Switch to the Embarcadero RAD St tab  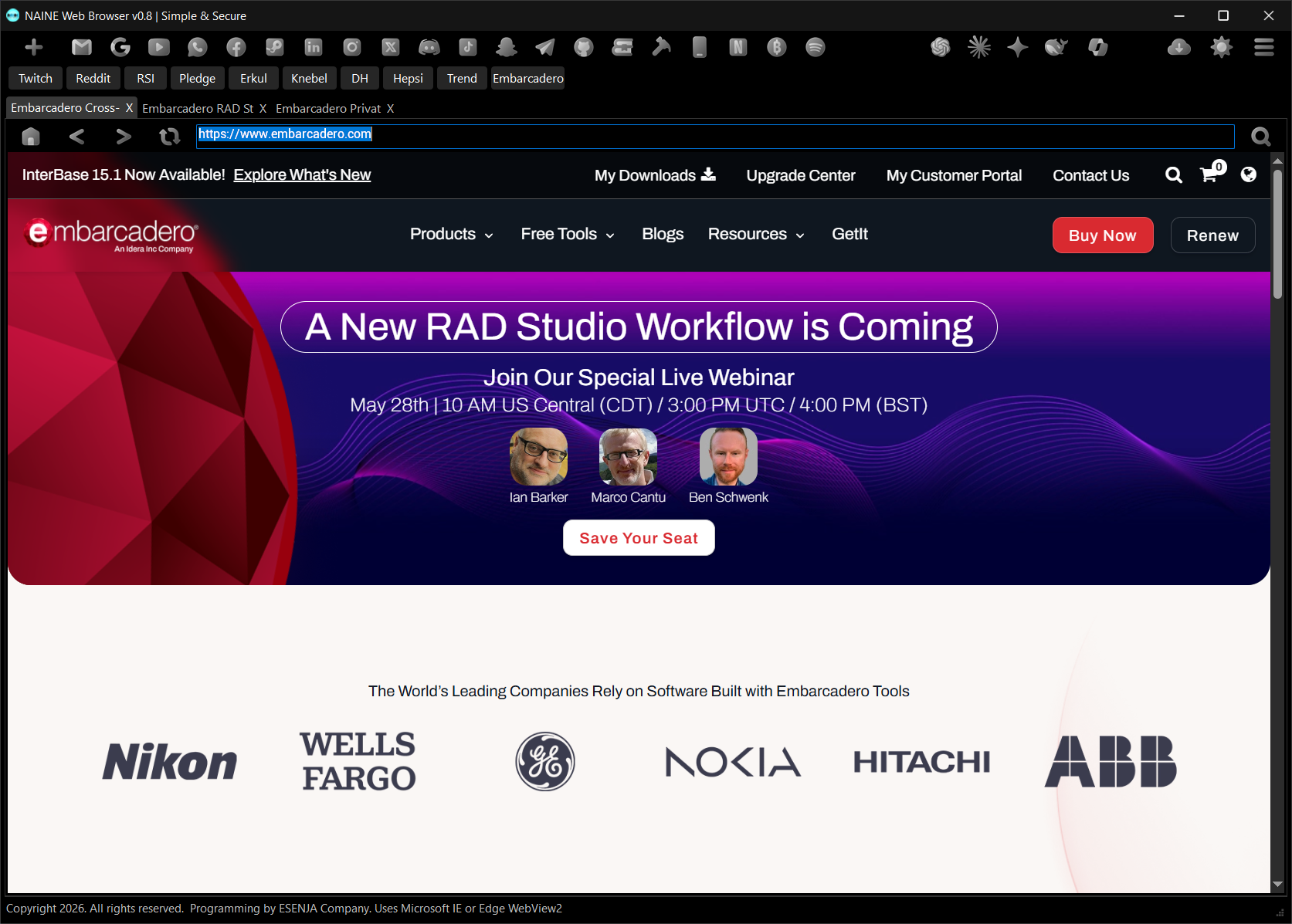198,108
